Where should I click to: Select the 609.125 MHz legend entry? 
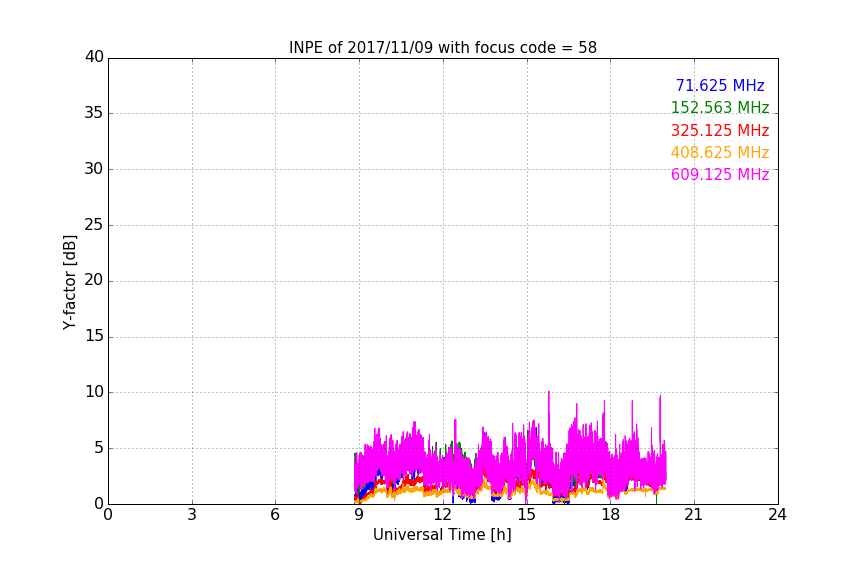[x=720, y=175]
